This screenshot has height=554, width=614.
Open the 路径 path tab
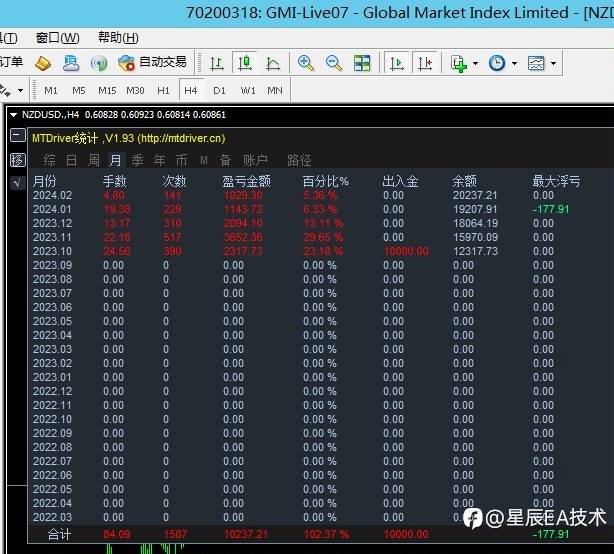coord(299,160)
